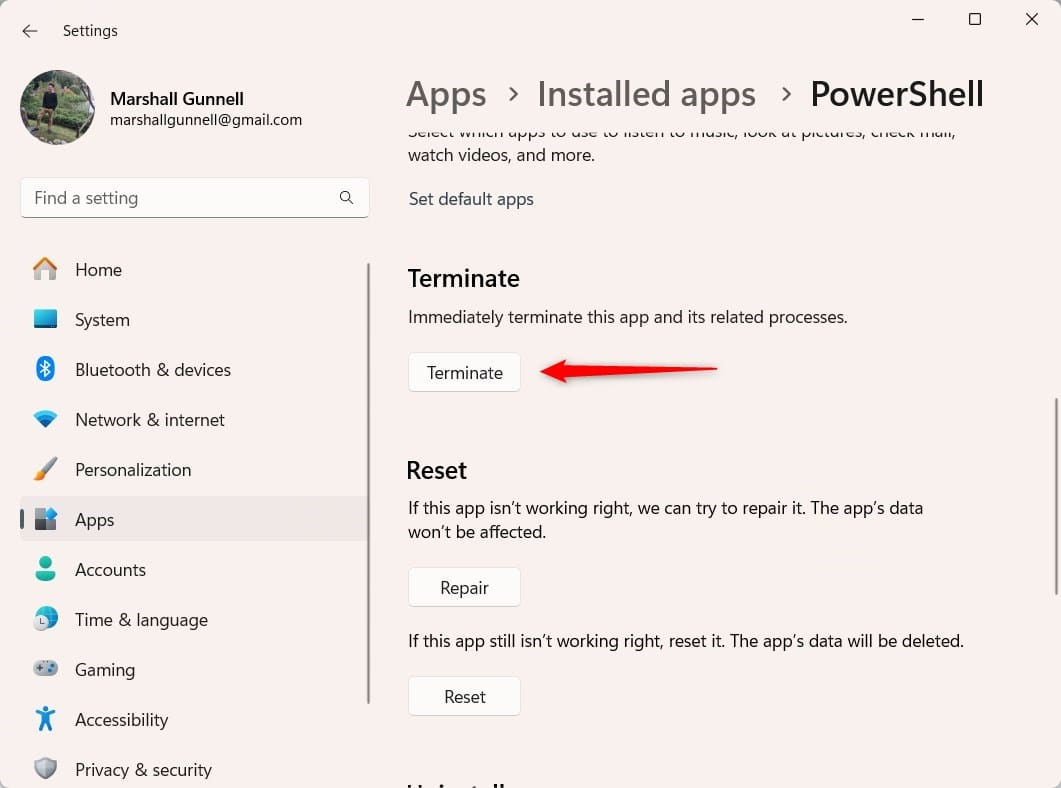The width and height of the screenshot is (1061, 788).
Task: Click the back arrow icon
Action: (29, 31)
